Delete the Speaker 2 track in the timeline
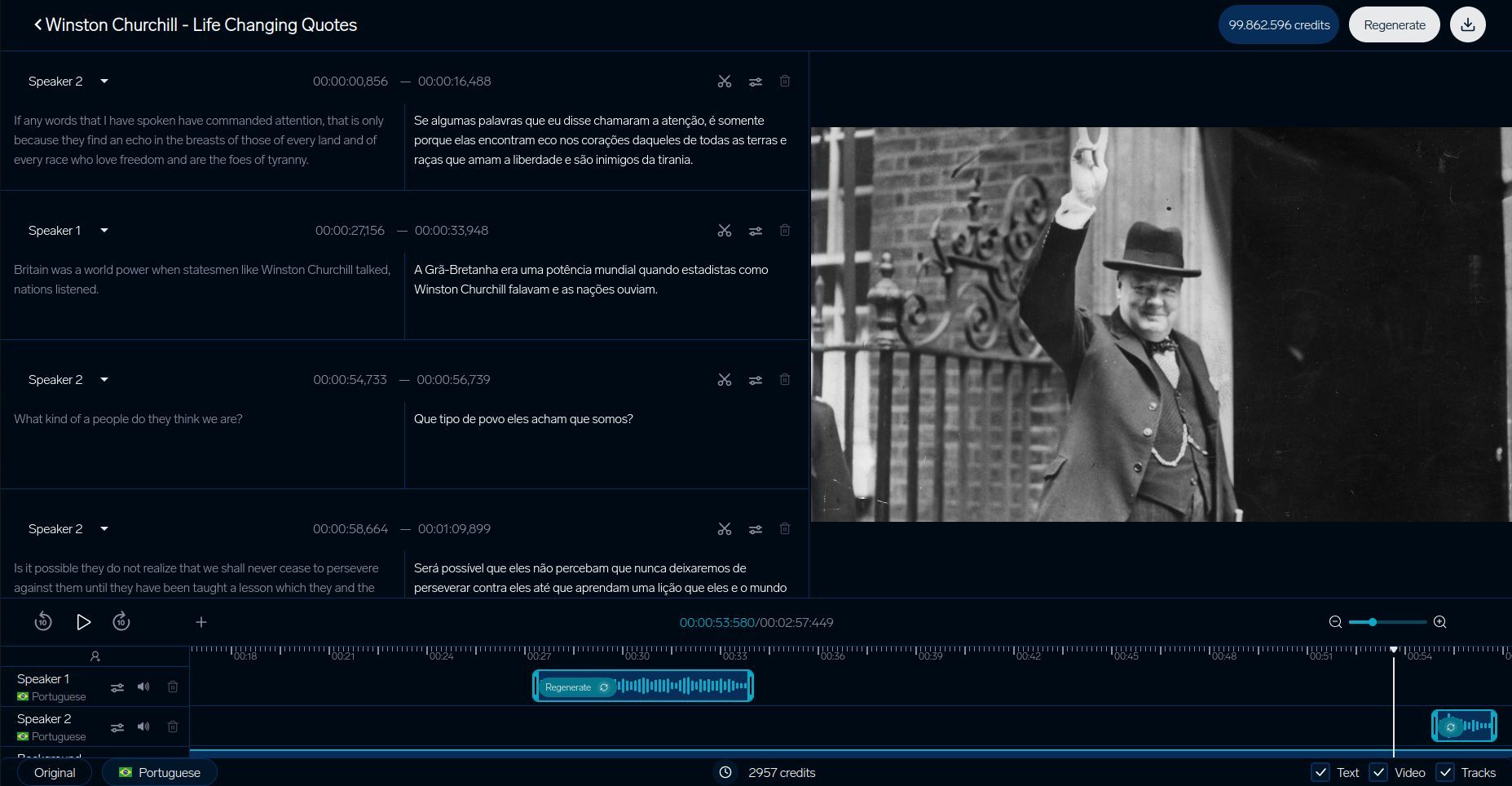 point(173,726)
